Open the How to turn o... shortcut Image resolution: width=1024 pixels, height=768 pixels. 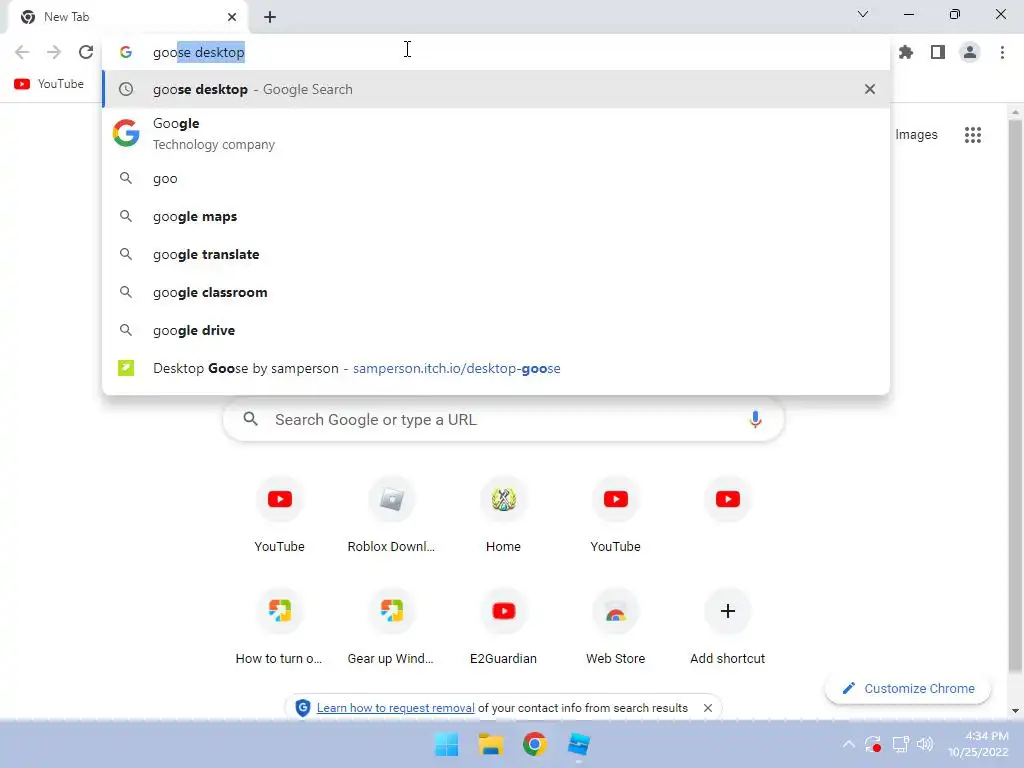pyautogui.click(x=280, y=628)
